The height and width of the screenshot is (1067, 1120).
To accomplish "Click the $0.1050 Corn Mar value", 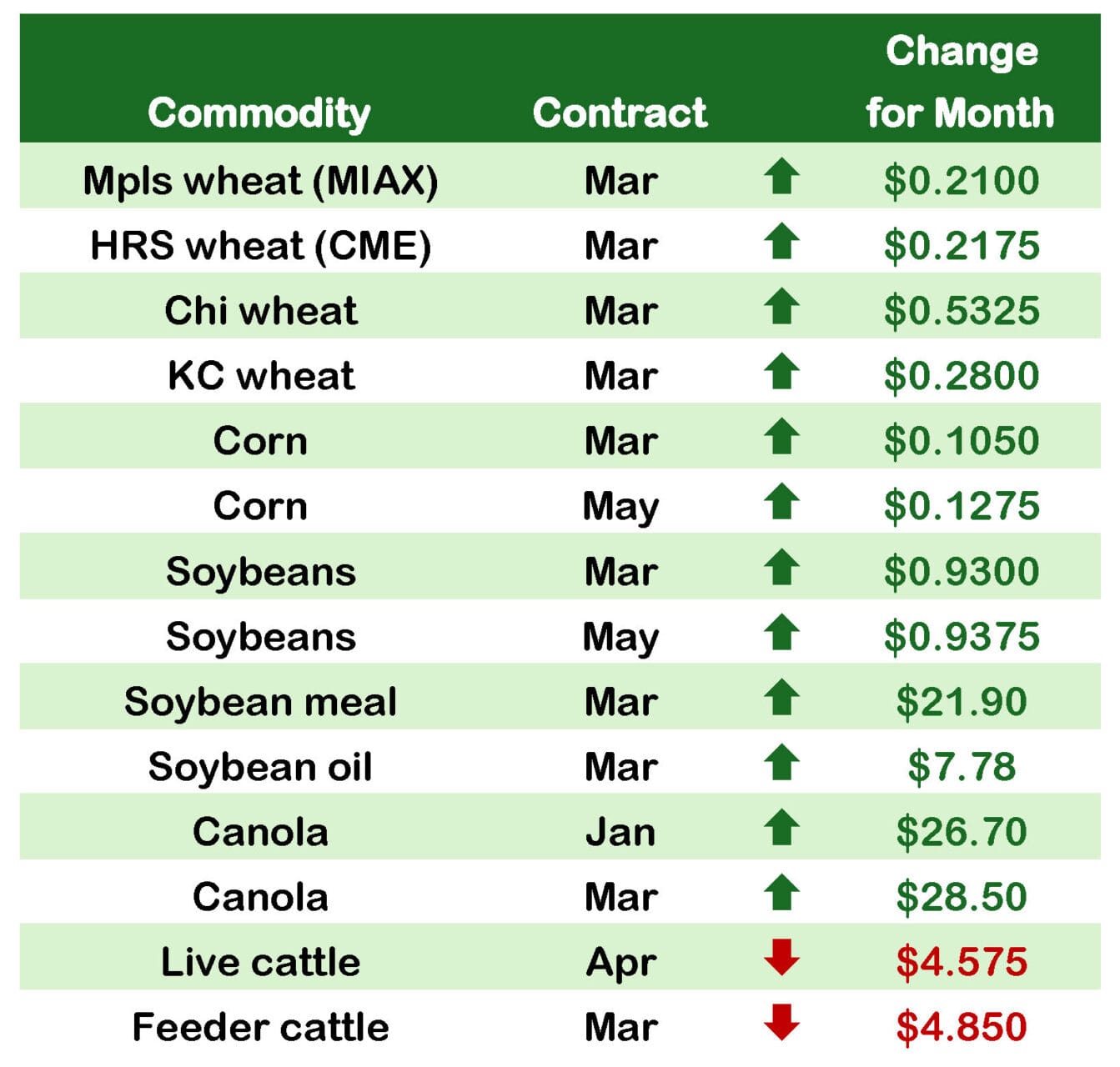I will point(962,441).
